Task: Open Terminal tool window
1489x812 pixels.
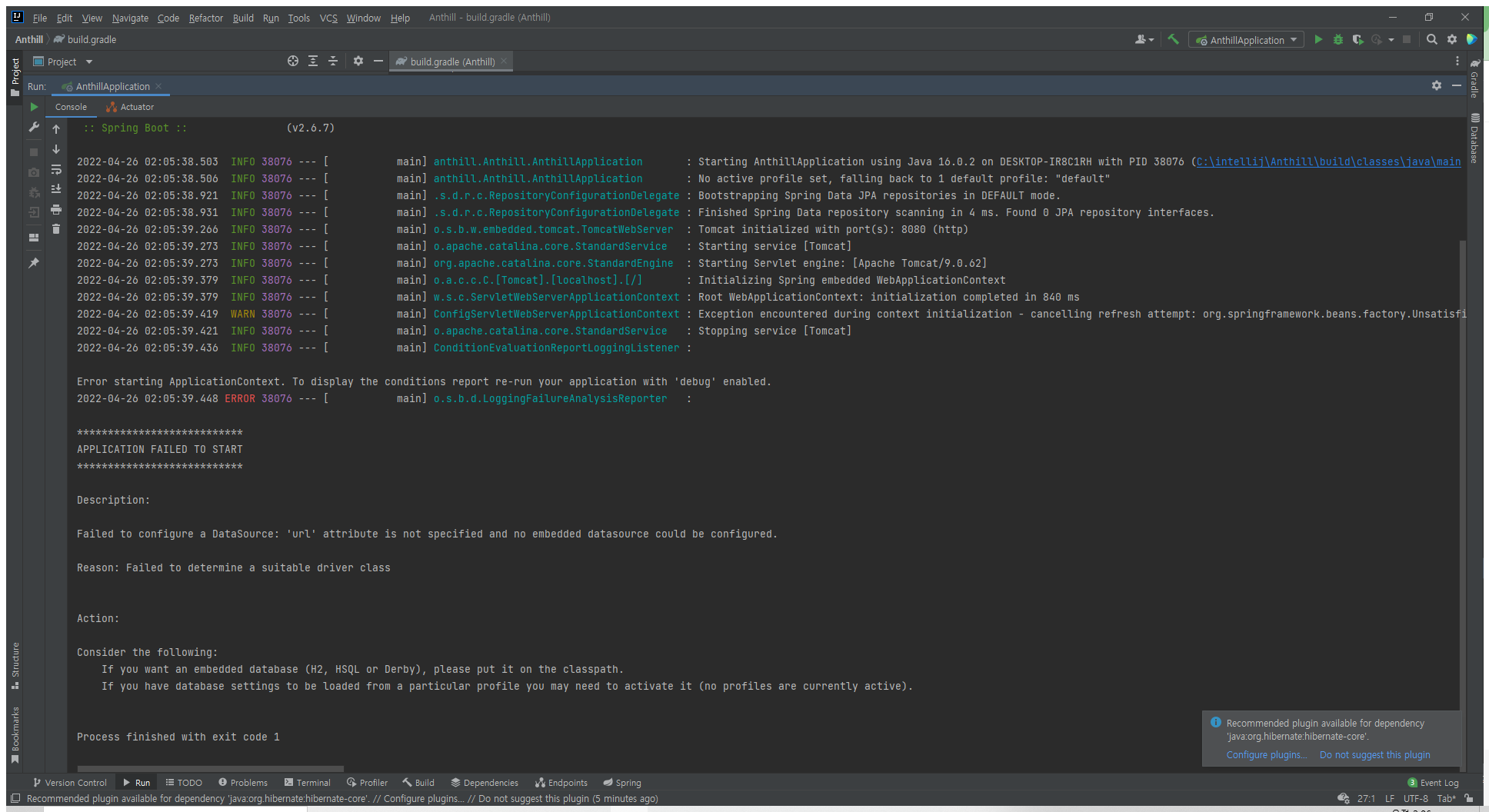Action: (308, 783)
